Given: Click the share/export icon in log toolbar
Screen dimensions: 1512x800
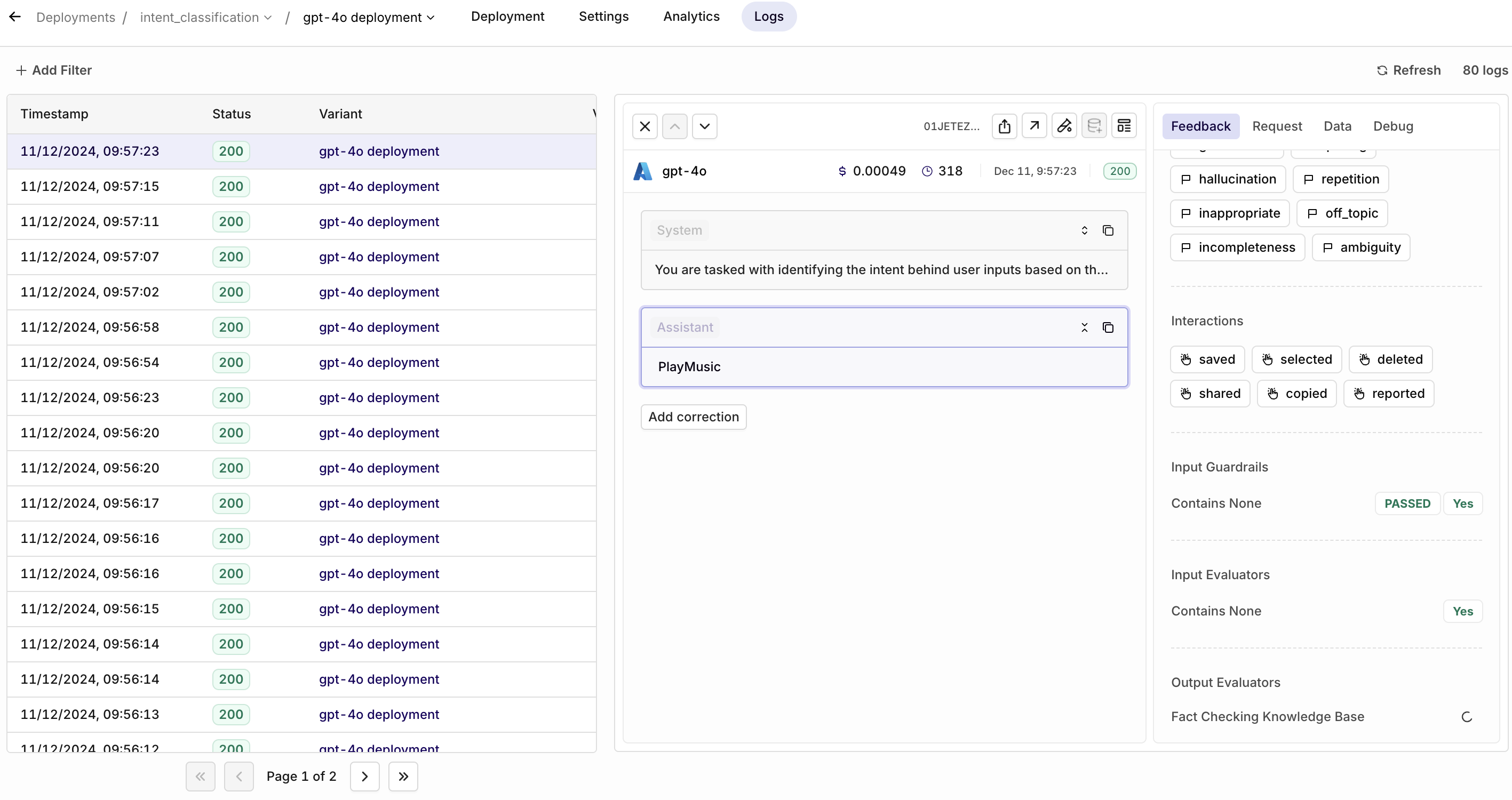Looking at the screenshot, I should point(1004,126).
